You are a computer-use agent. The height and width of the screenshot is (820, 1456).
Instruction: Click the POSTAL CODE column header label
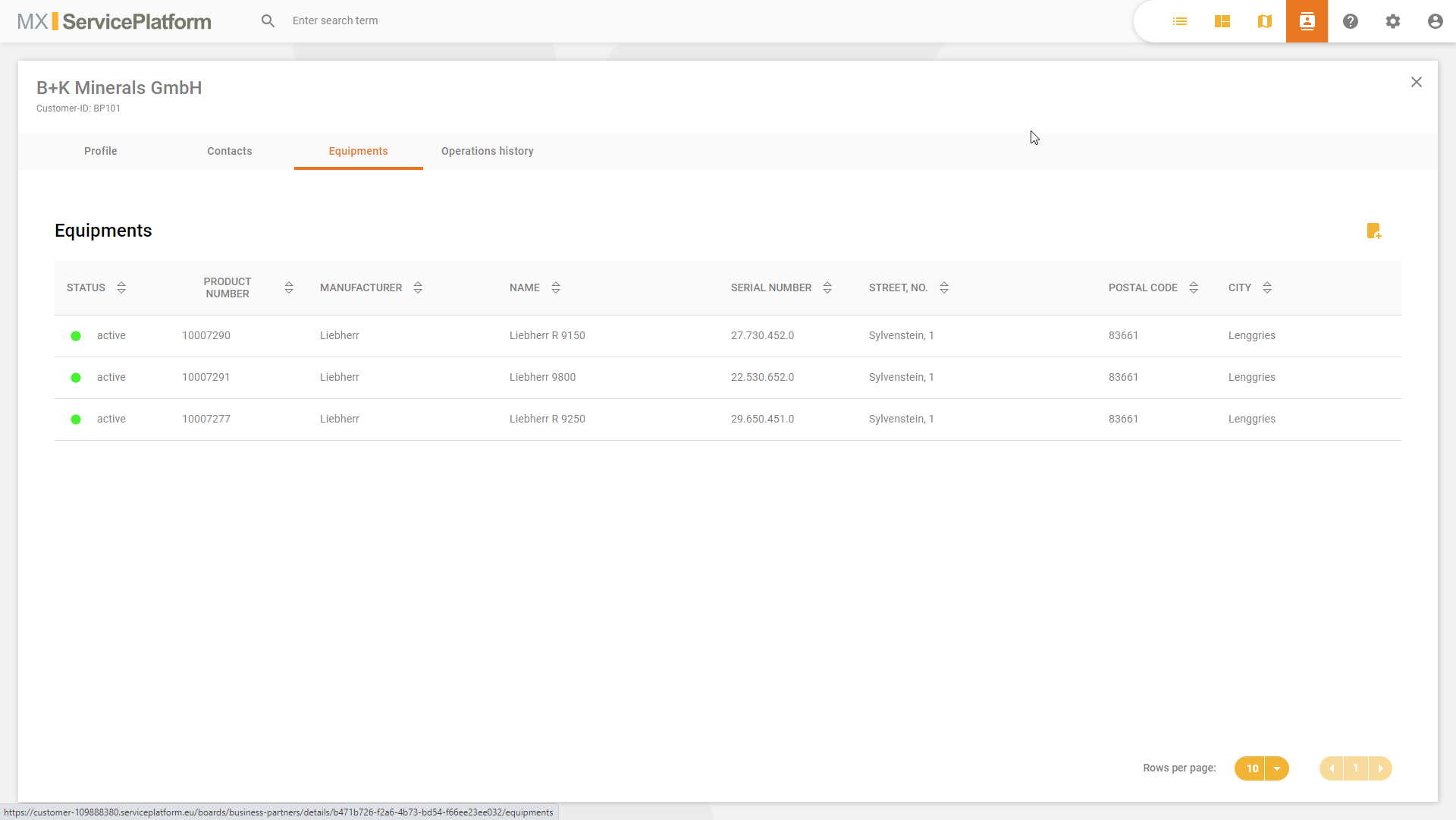(1143, 287)
